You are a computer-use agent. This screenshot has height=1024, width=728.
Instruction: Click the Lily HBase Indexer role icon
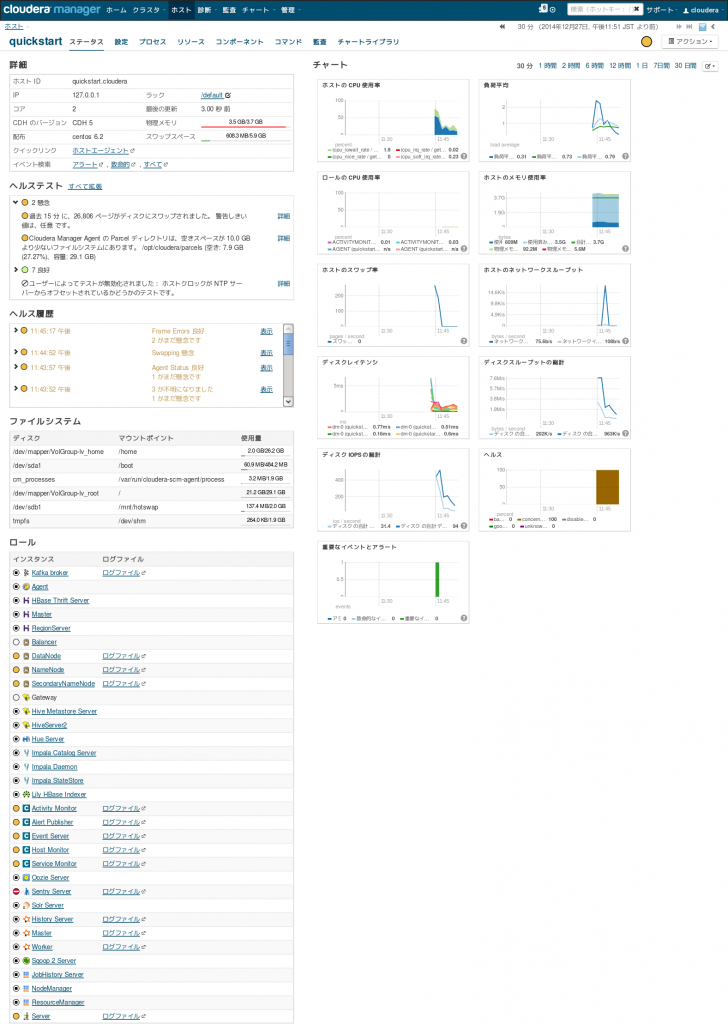[x=26, y=795]
